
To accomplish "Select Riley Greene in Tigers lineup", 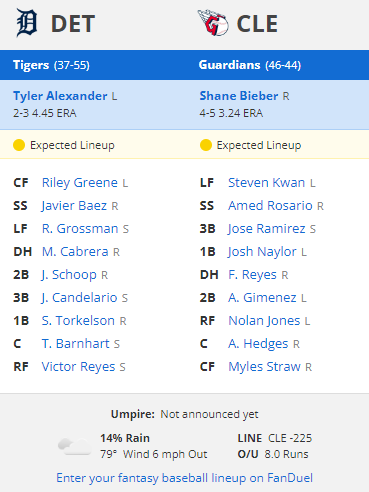I will (80, 183).
